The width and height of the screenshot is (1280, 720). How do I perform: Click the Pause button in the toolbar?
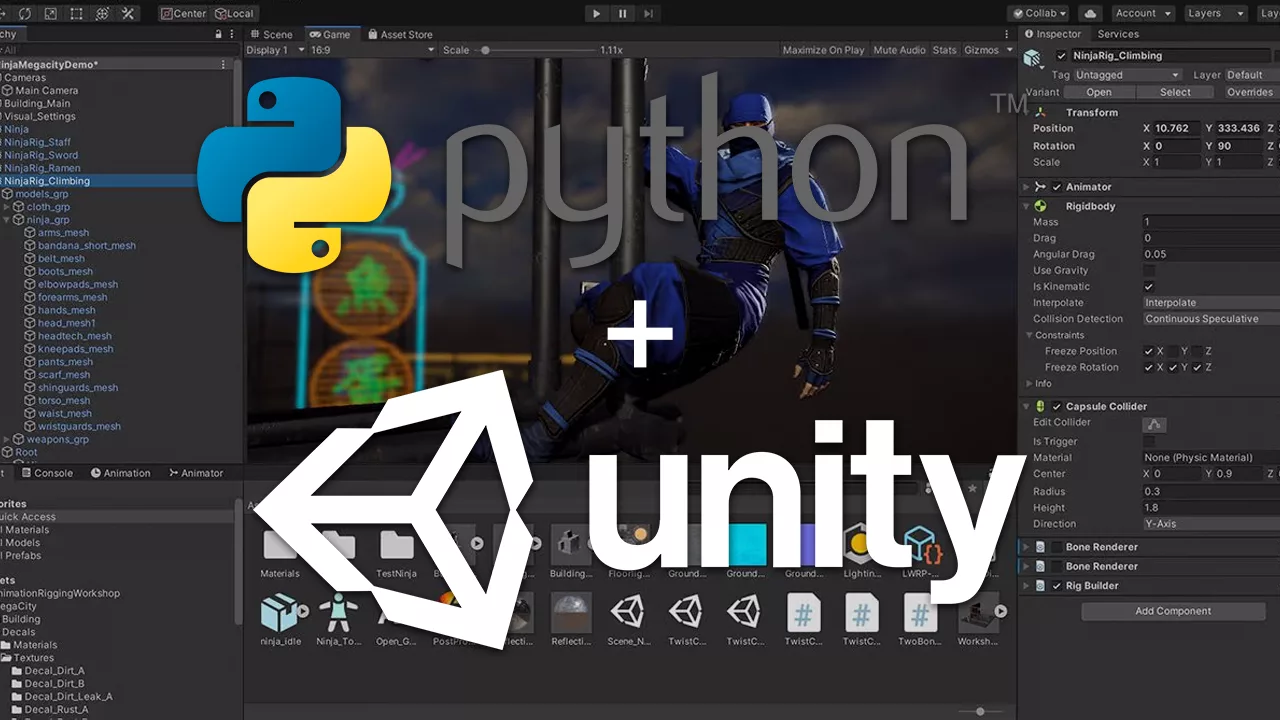(622, 13)
